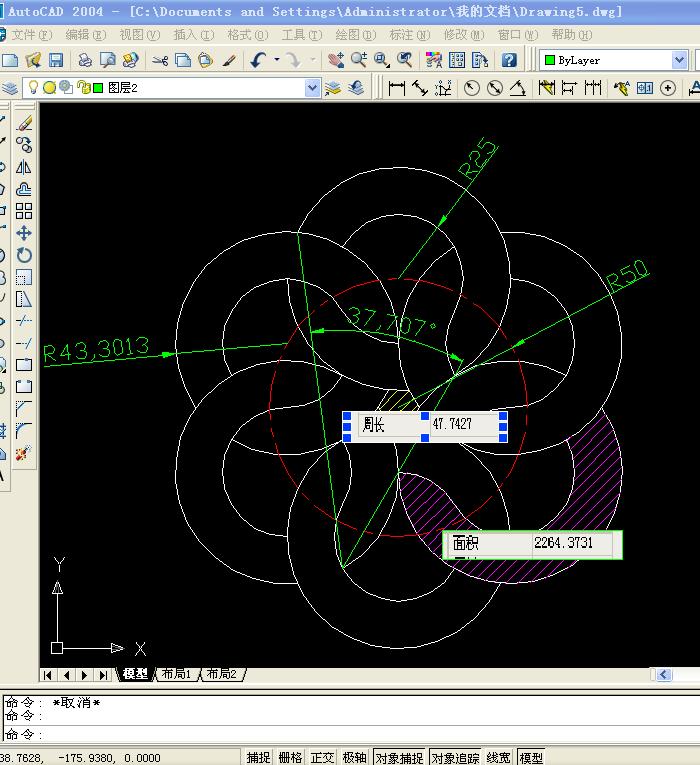The height and width of the screenshot is (765, 700).
Task: Select the Linear dimension tool
Action: coord(396,88)
